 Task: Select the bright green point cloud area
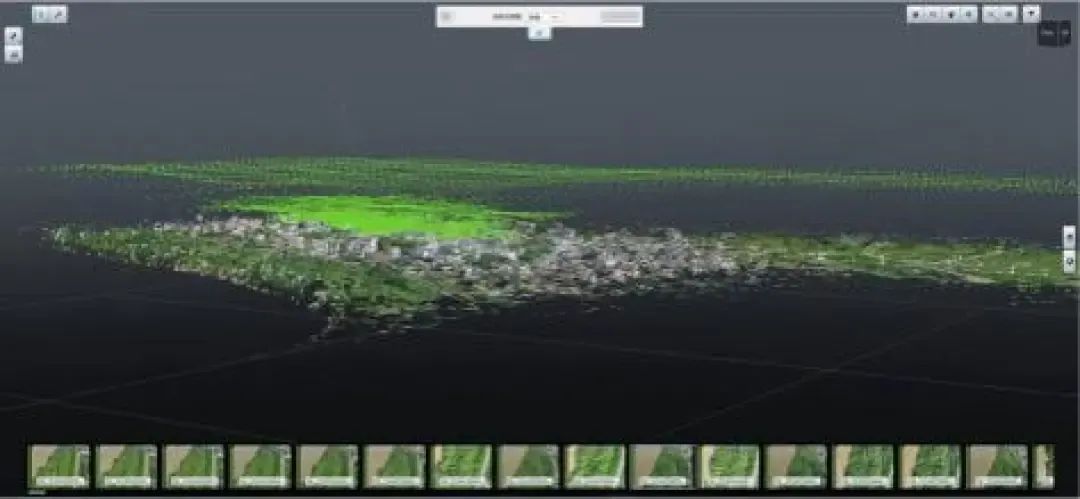tap(380, 214)
